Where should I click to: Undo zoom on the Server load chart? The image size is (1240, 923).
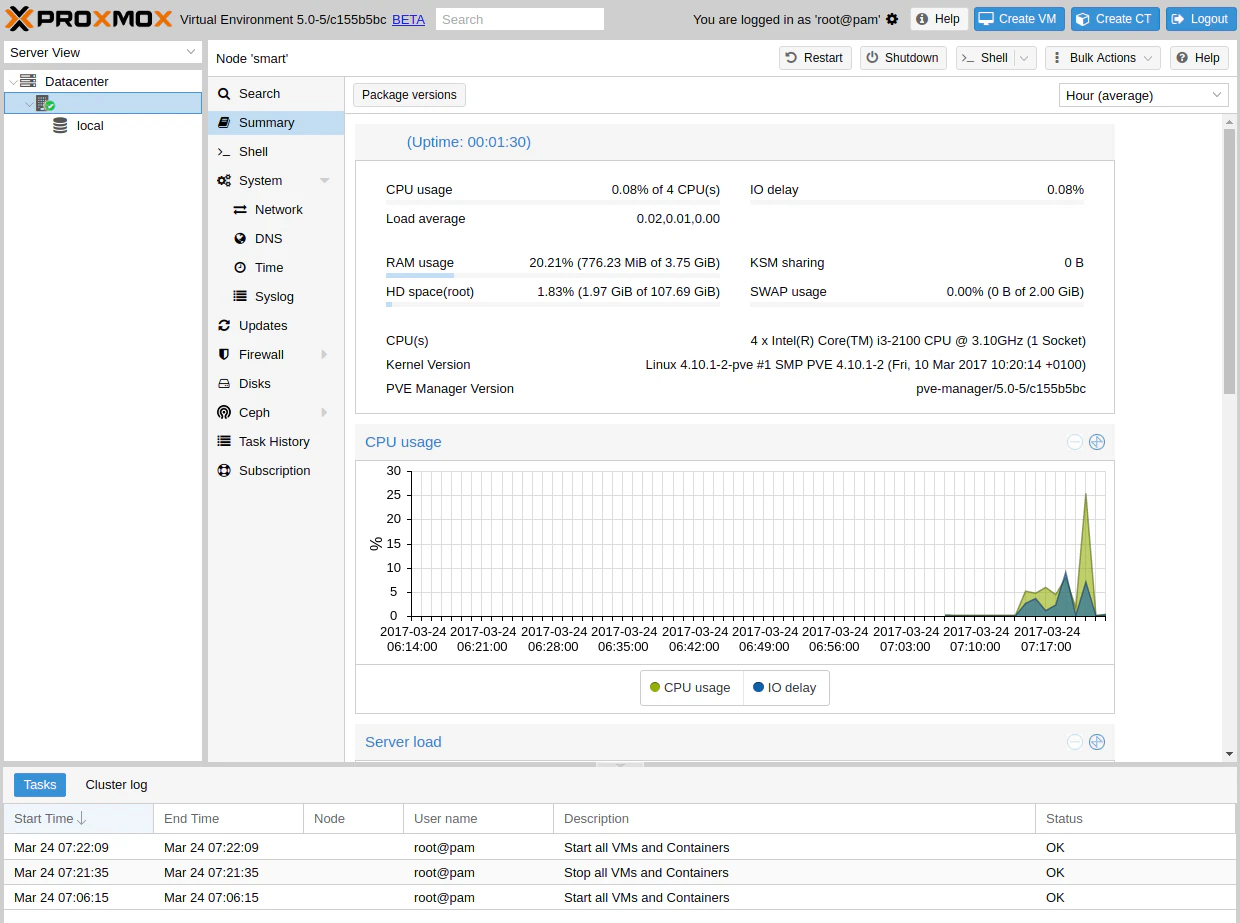point(1075,742)
